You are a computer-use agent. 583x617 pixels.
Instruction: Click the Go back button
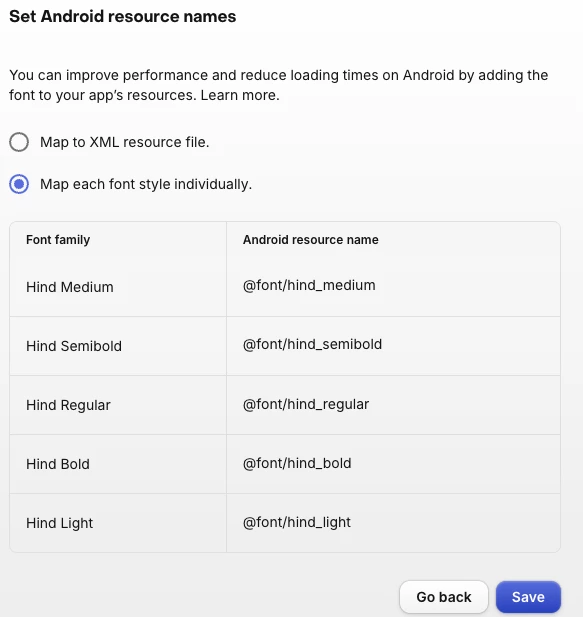444,597
